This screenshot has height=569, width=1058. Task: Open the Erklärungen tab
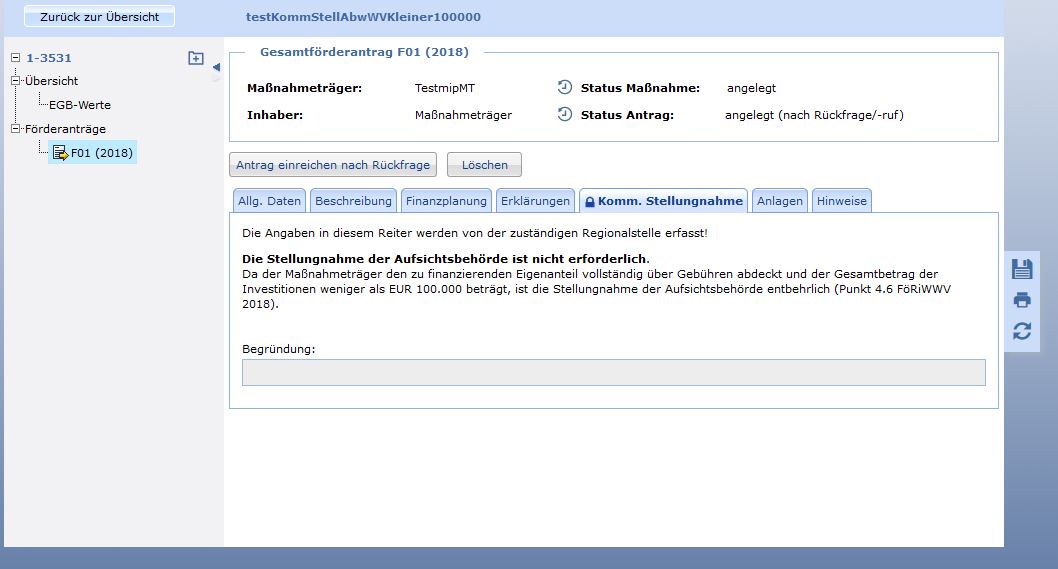point(535,200)
